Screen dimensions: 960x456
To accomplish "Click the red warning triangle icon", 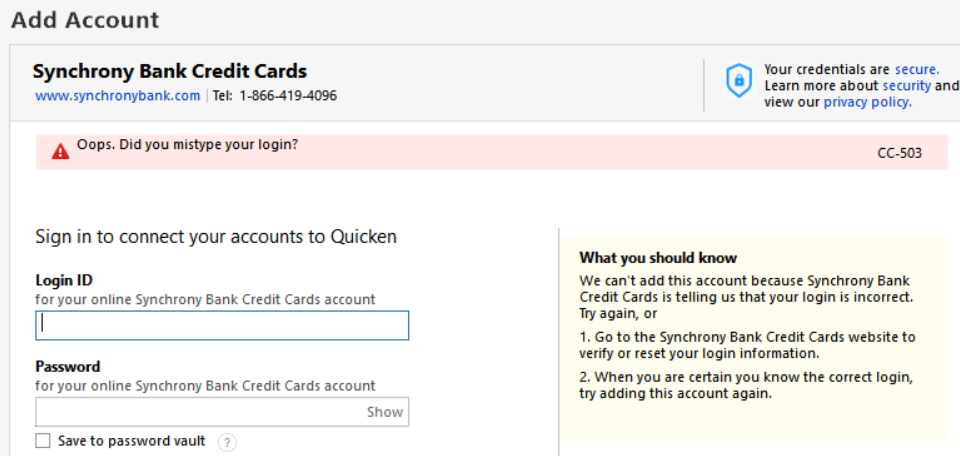I will tap(60, 152).
